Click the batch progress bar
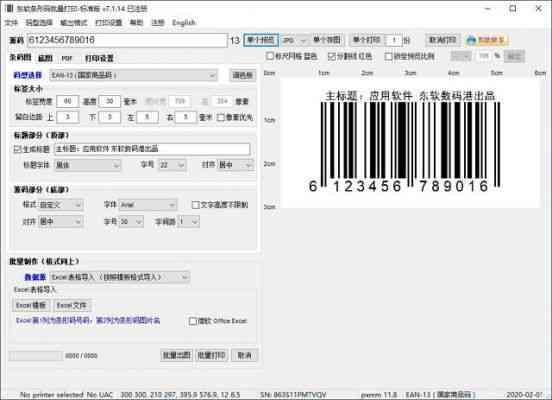This screenshot has height=400, width=552. (x=35, y=356)
